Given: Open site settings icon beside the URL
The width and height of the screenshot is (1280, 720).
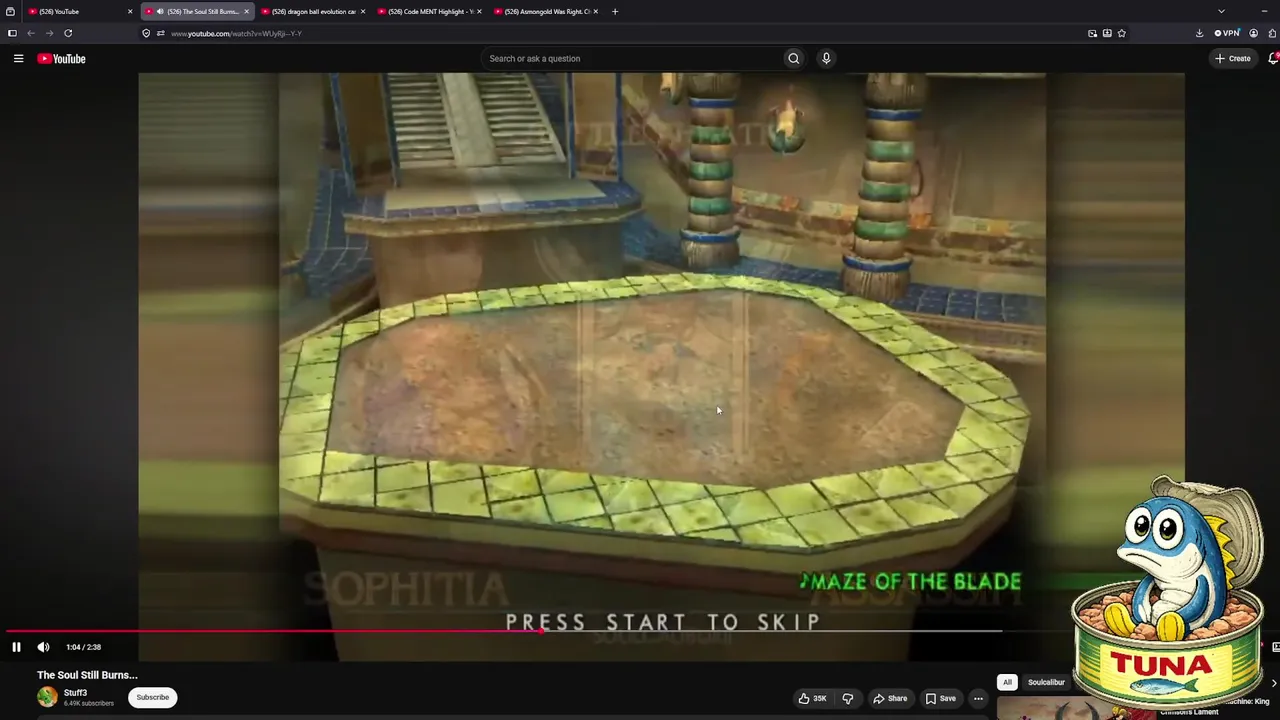Looking at the screenshot, I should pyautogui.click(x=160, y=33).
